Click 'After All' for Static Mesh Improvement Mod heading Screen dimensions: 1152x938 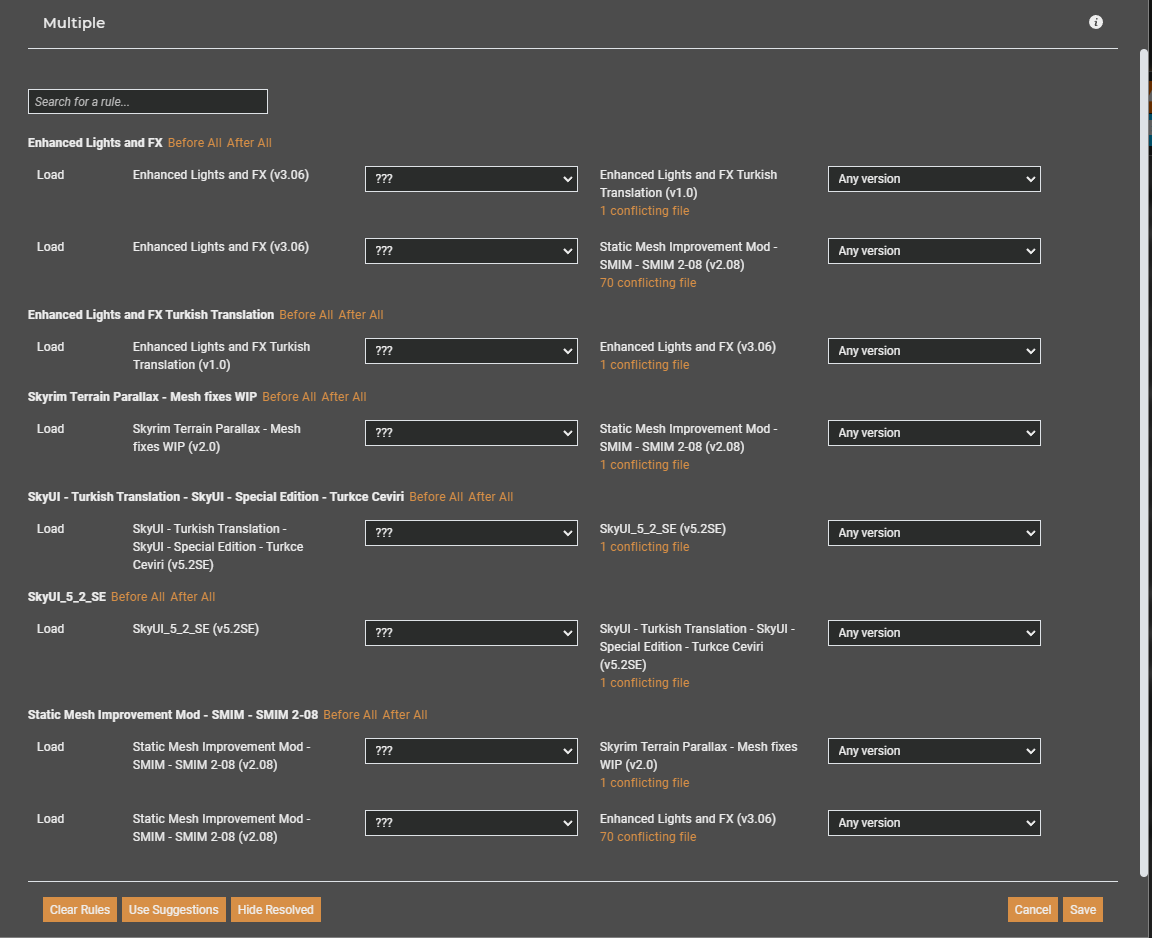pyautogui.click(x=405, y=715)
